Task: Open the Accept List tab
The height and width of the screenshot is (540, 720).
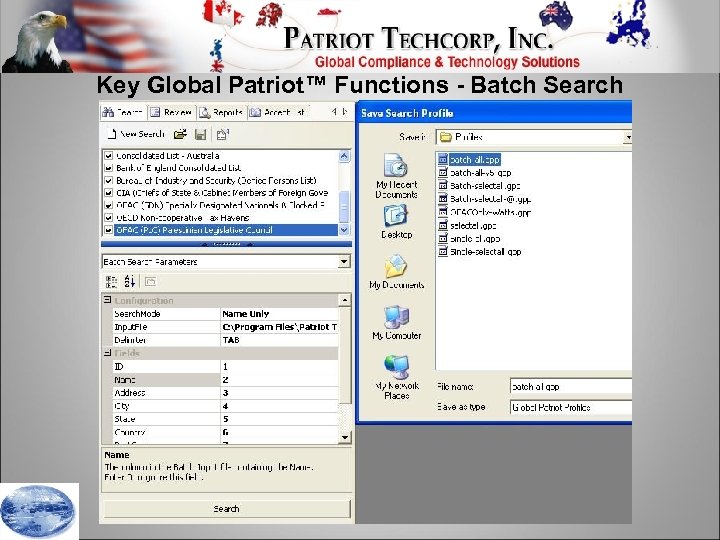Action: coord(278,112)
